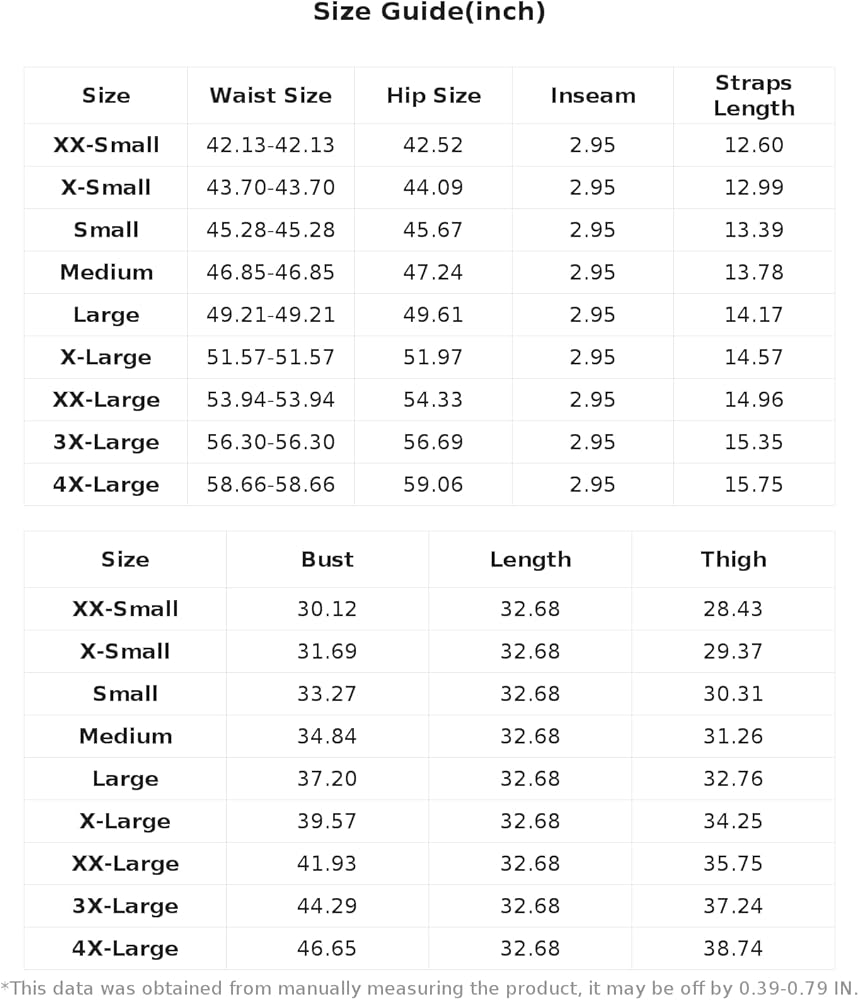
Task: Click straps length value 15.75
Action: (754, 484)
